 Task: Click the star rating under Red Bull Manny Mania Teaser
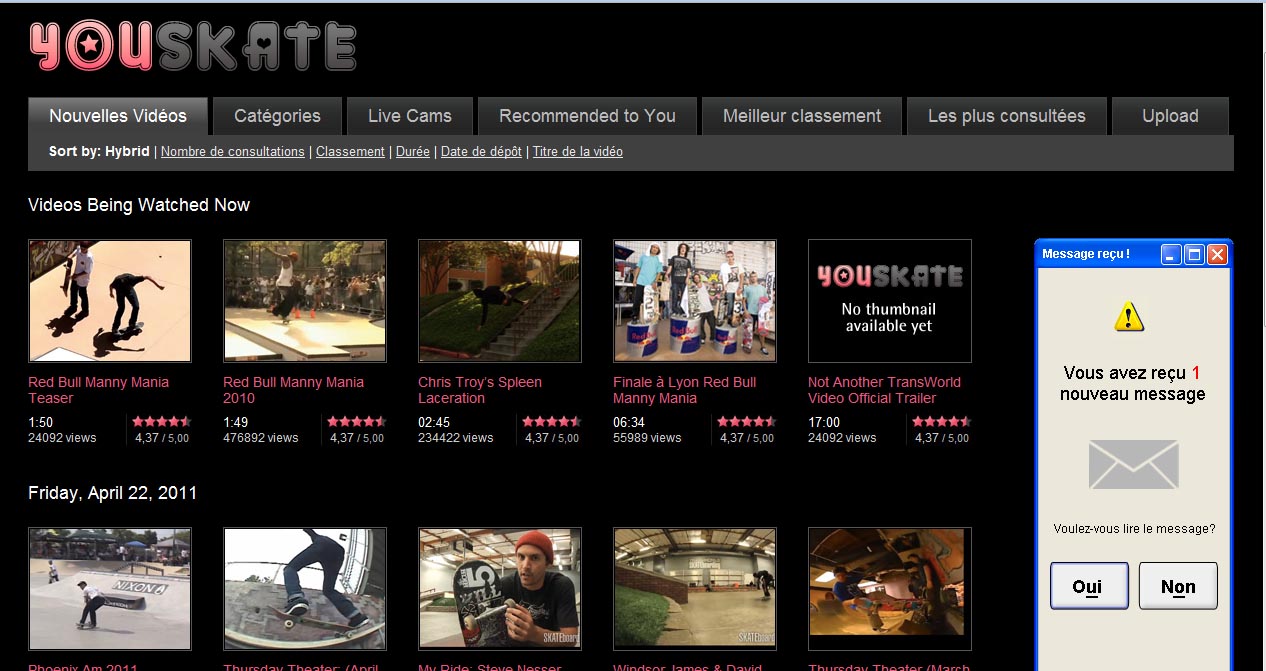[x=161, y=422]
